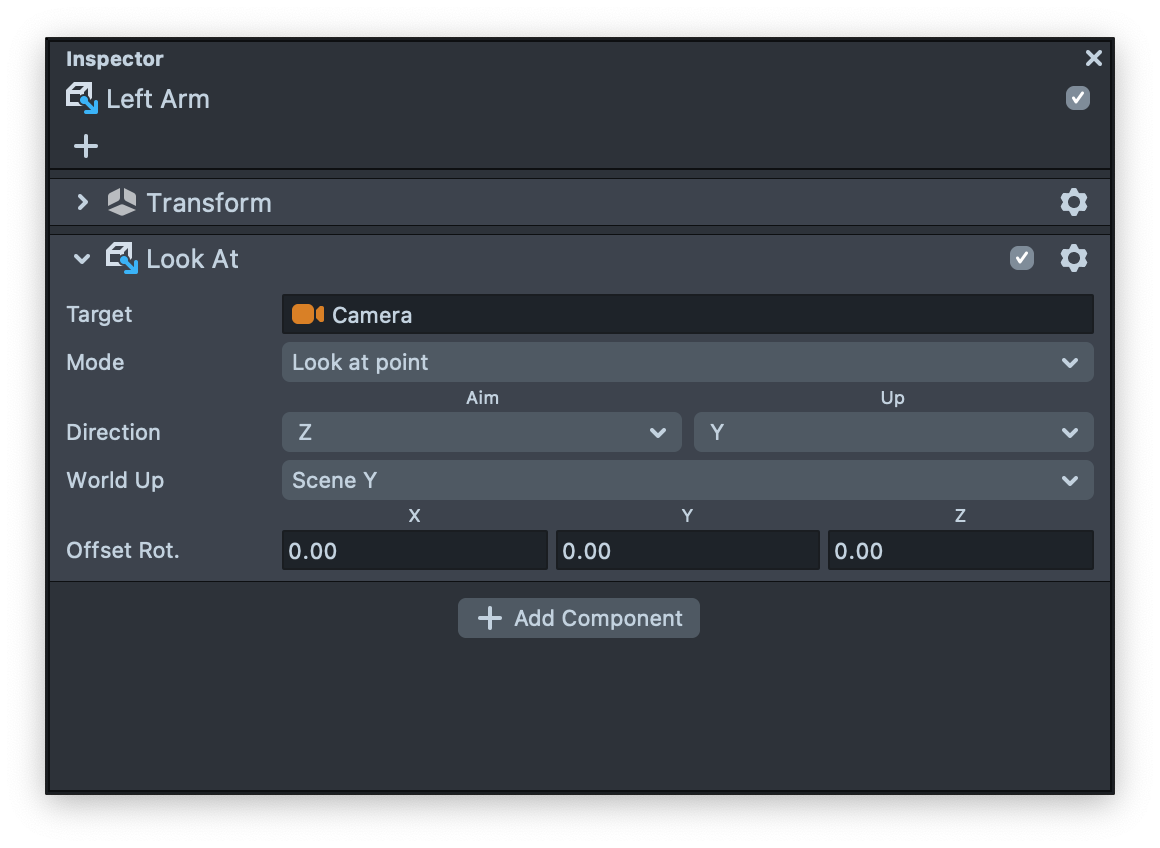The height and width of the screenshot is (848, 1160).
Task: Click the Target field showing Camera
Action: pos(687,315)
